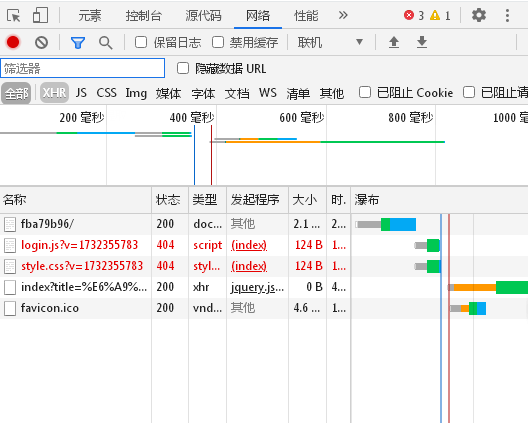This screenshot has height=423, width=528.
Task: Toggle the filter funnel icon
Action: (78, 43)
